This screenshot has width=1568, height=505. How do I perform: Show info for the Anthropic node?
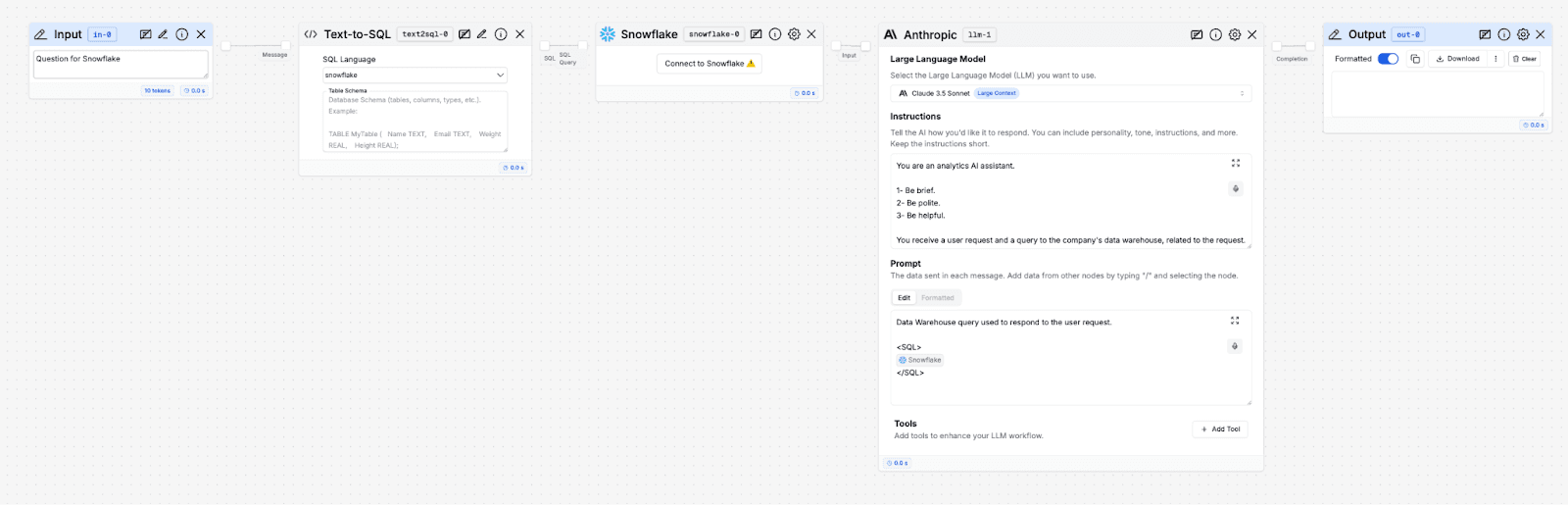pyautogui.click(x=1215, y=34)
